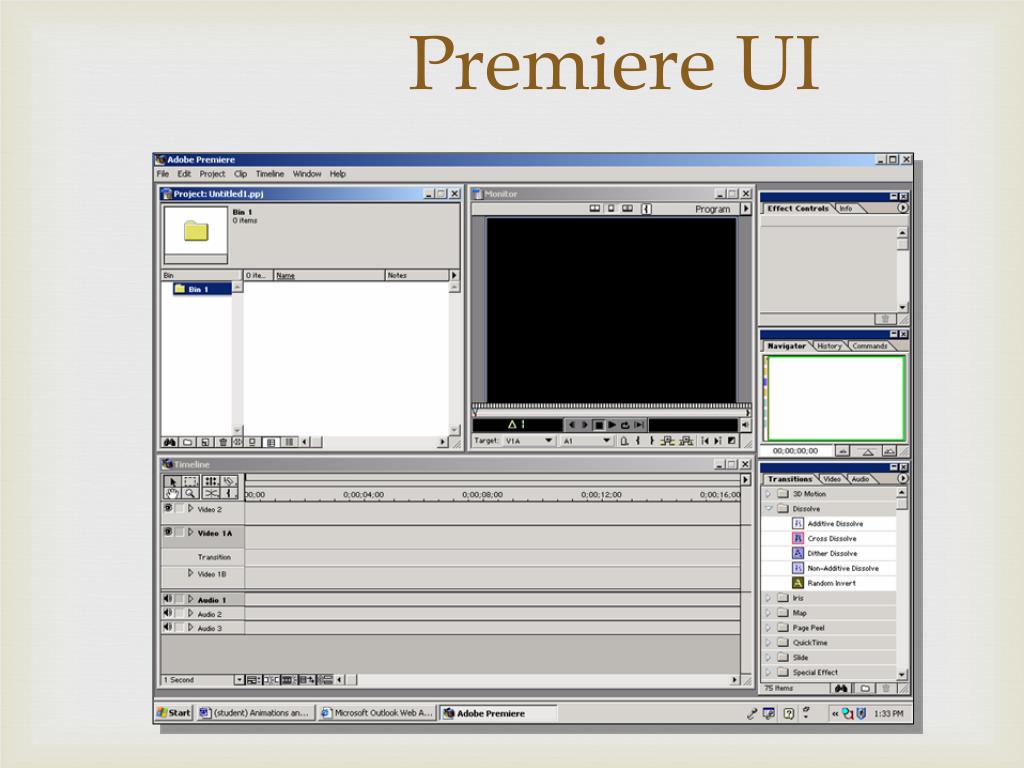Toggle eye visibility for Video 2 track
The image size is (1024, 768).
tap(168, 508)
